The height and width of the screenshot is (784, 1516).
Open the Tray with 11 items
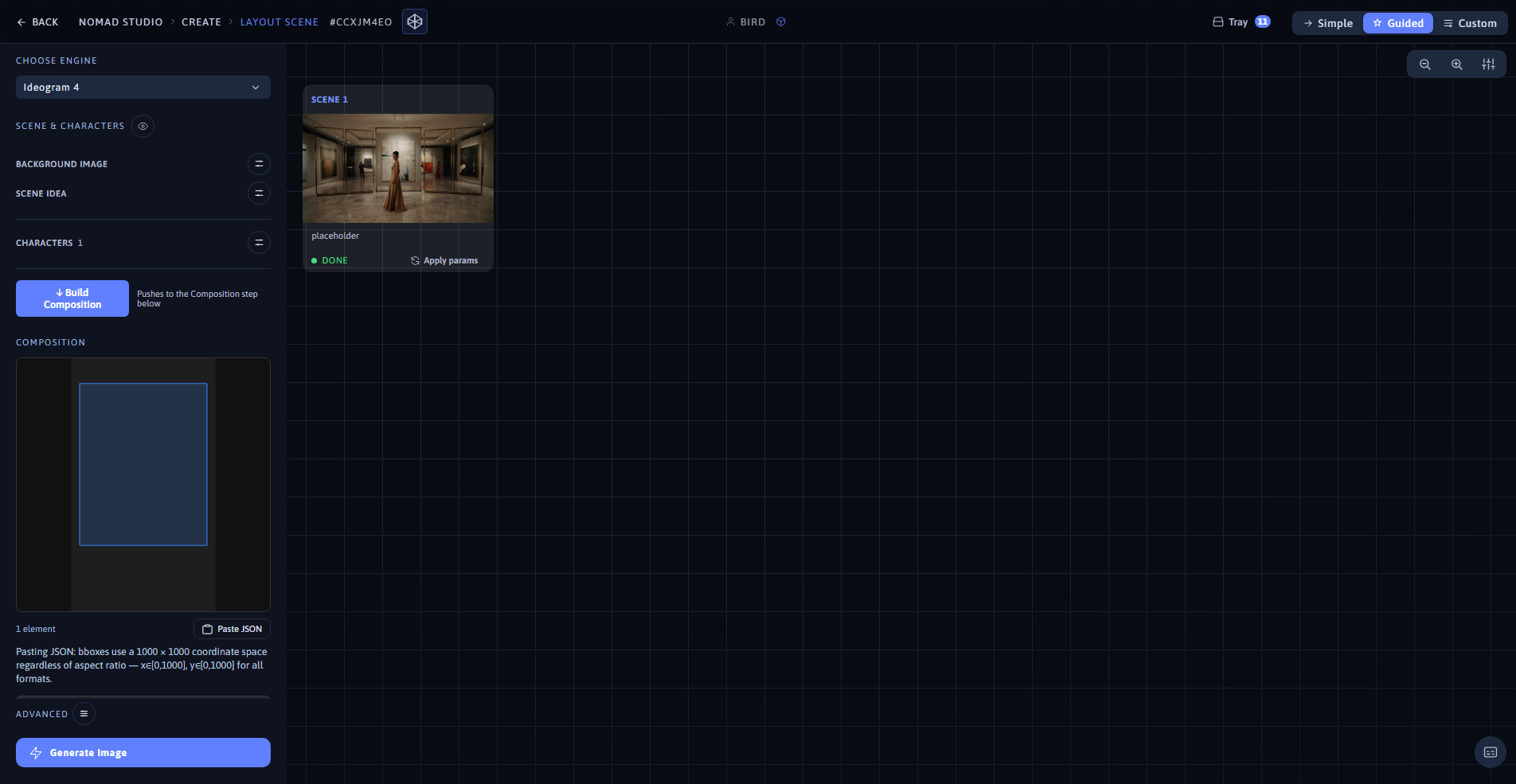(x=1241, y=22)
